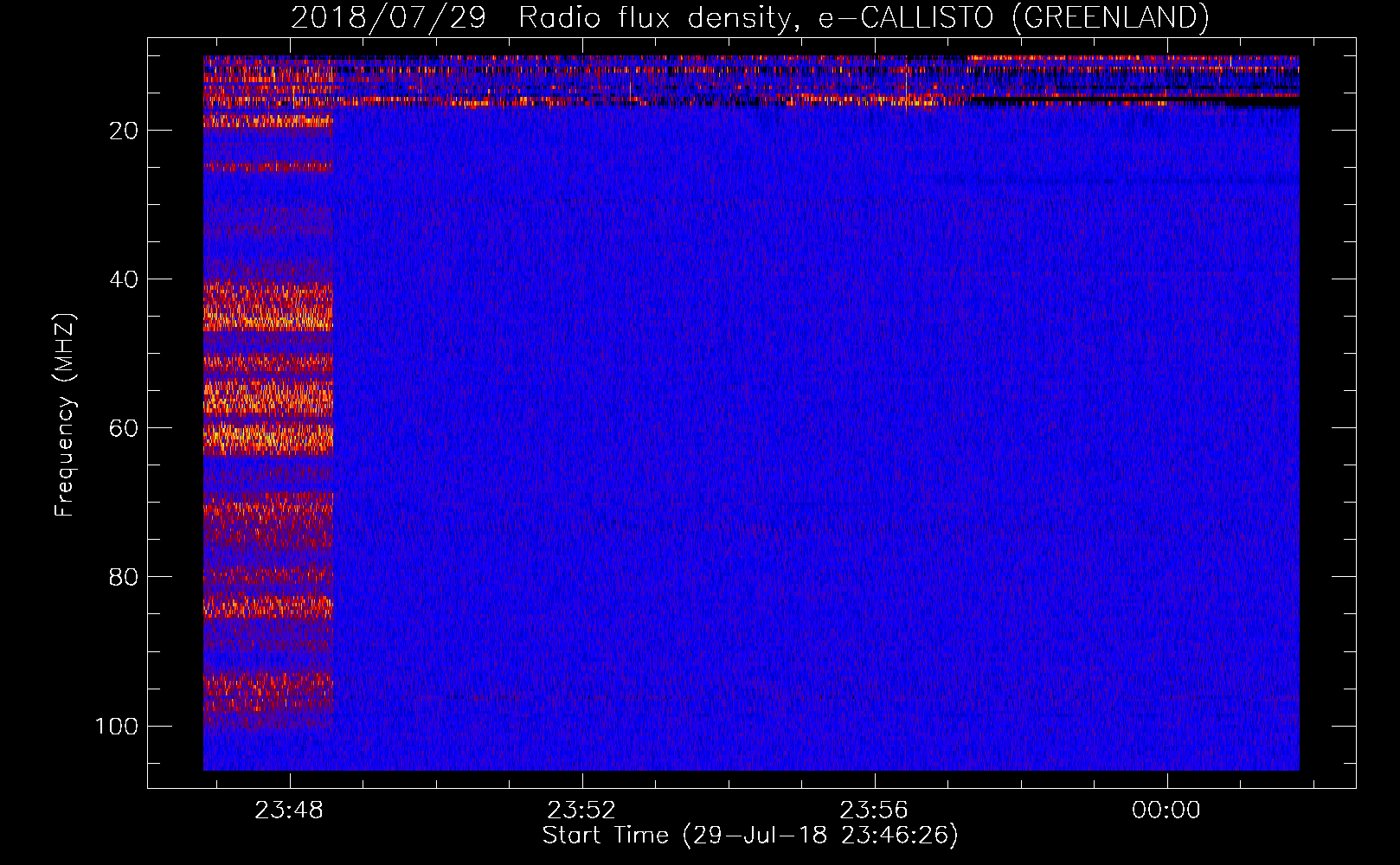The width and height of the screenshot is (1400, 865).
Task: Click the plot title 'Radio flux density, e-CALLISTO (GREENLAND)'
Action: pyautogui.click(x=863, y=17)
